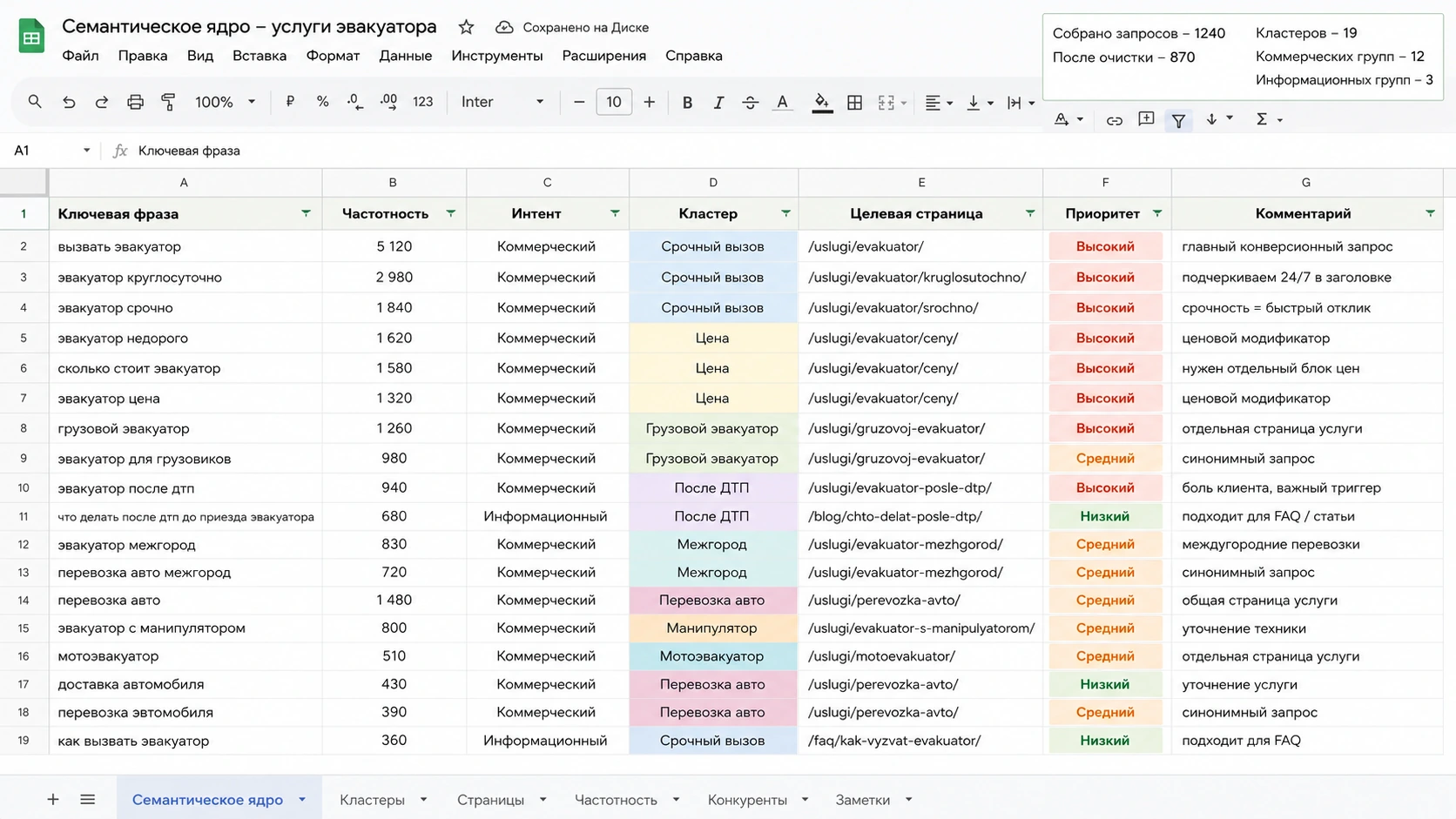Open the zoom 100% dropdown
The image size is (1456, 819).
click(225, 102)
